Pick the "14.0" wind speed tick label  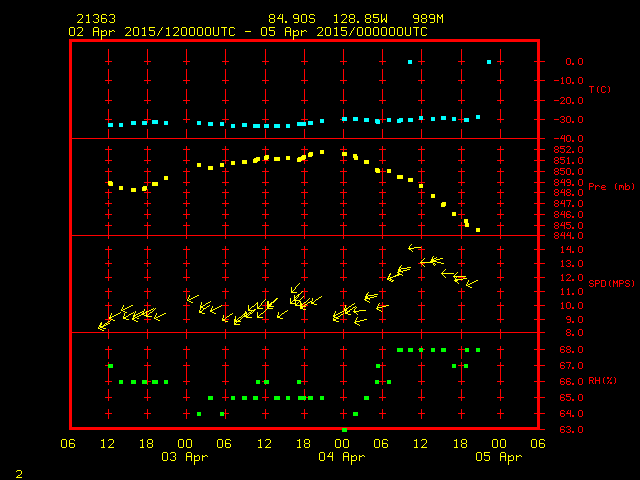click(x=571, y=250)
